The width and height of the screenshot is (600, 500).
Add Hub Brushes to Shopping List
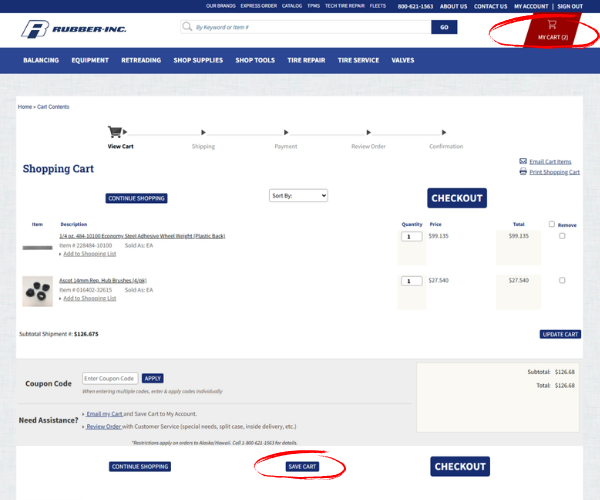point(90,298)
